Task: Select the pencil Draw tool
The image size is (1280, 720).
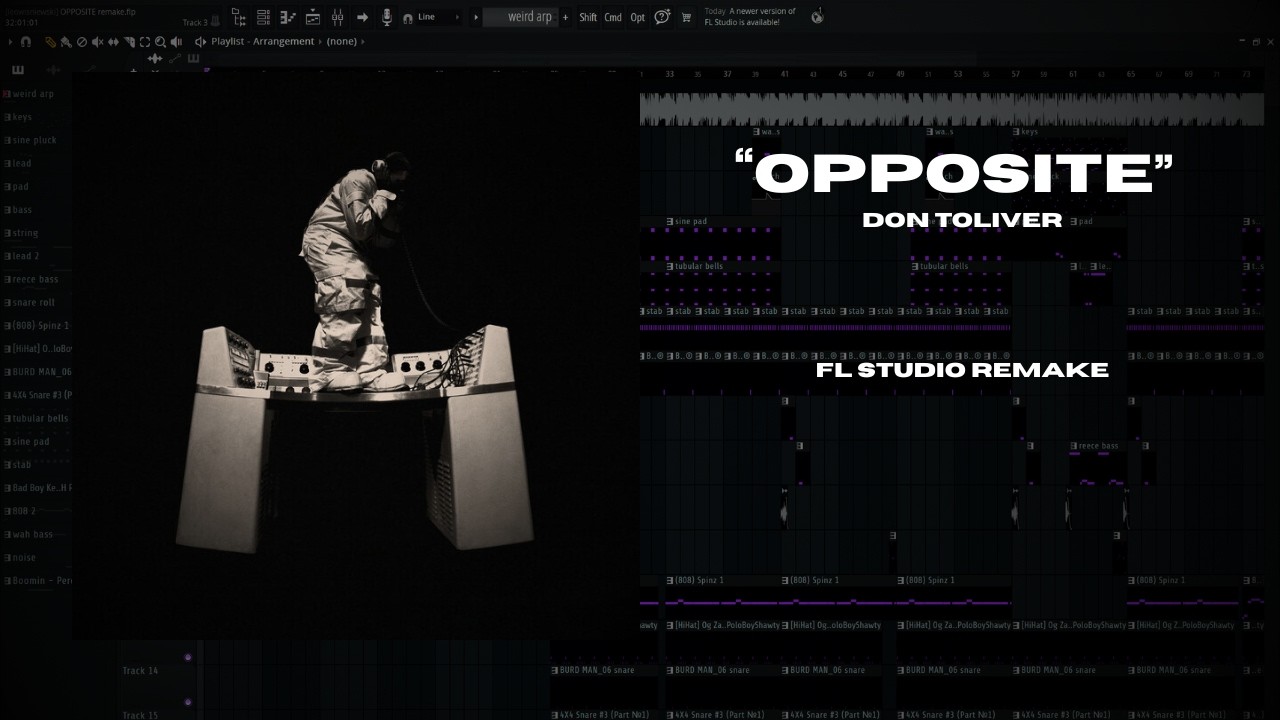Action: [50, 42]
